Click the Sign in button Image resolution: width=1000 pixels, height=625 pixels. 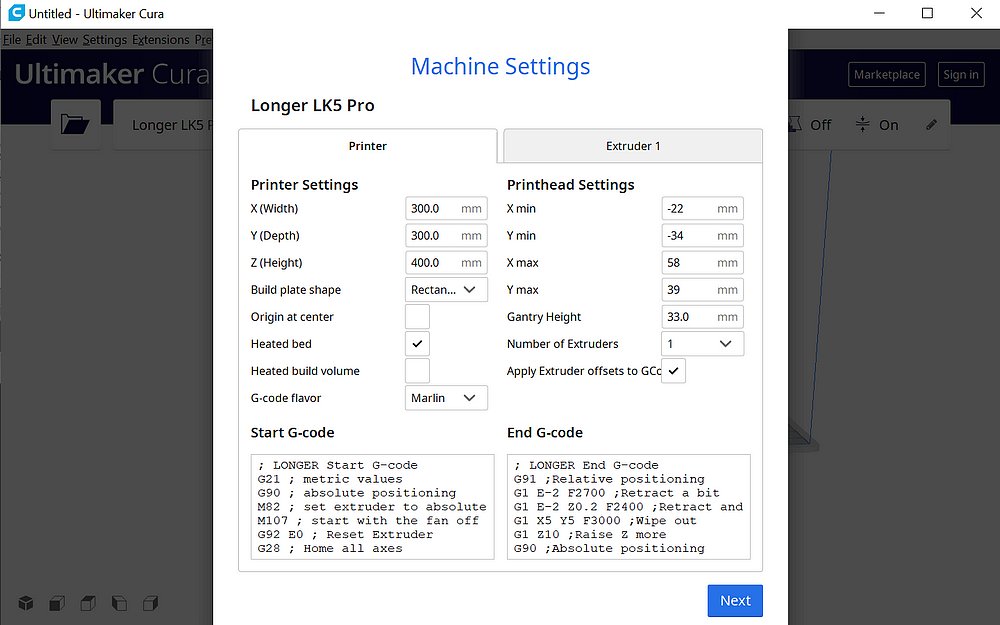click(x=960, y=75)
